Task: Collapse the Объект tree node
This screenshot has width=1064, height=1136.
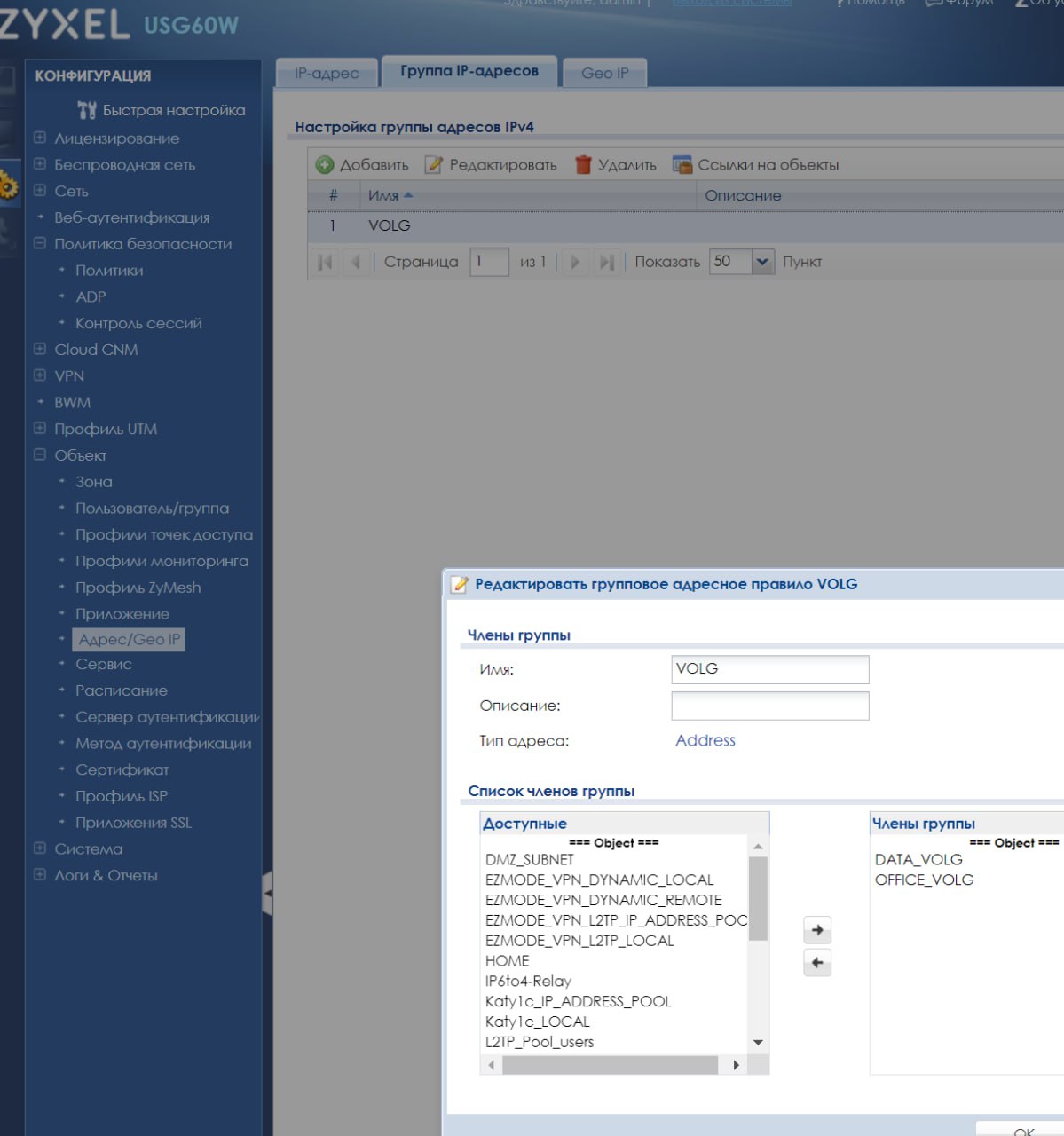Action: (x=39, y=454)
